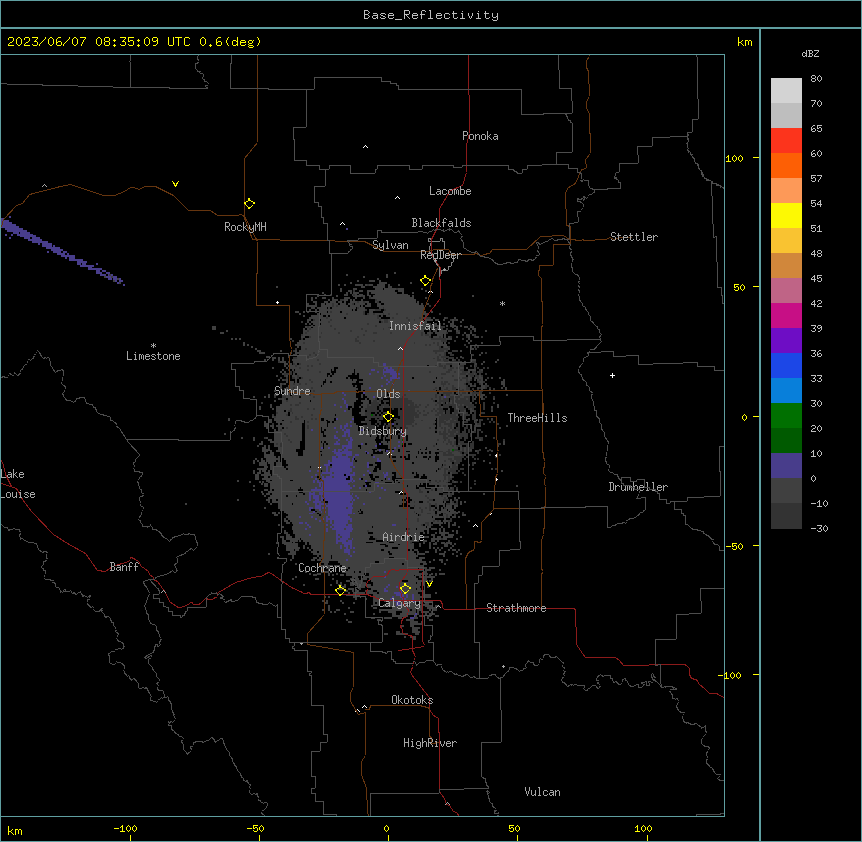862x842 pixels.
Task: Click the dBZ legend heading
Action: click(x=810, y=53)
